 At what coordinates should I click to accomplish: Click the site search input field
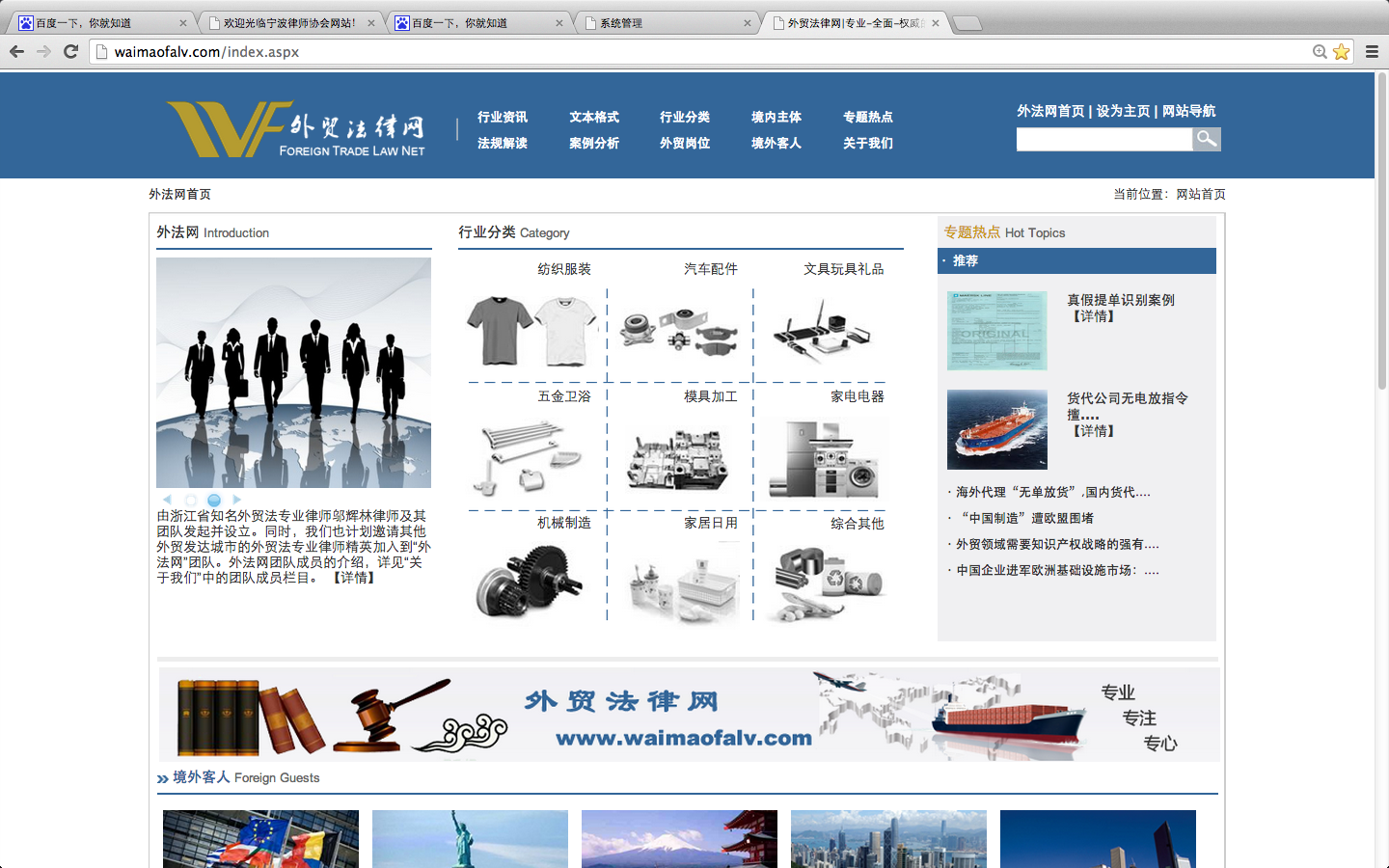click(x=1103, y=140)
